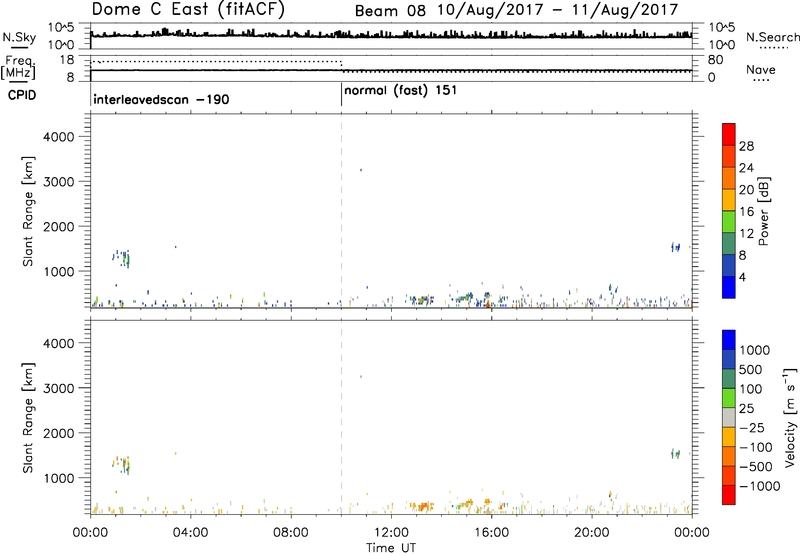This screenshot has width=800, height=554.
Task: Select the 'Freq. [MHz]' axis label
Action: point(19,68)
